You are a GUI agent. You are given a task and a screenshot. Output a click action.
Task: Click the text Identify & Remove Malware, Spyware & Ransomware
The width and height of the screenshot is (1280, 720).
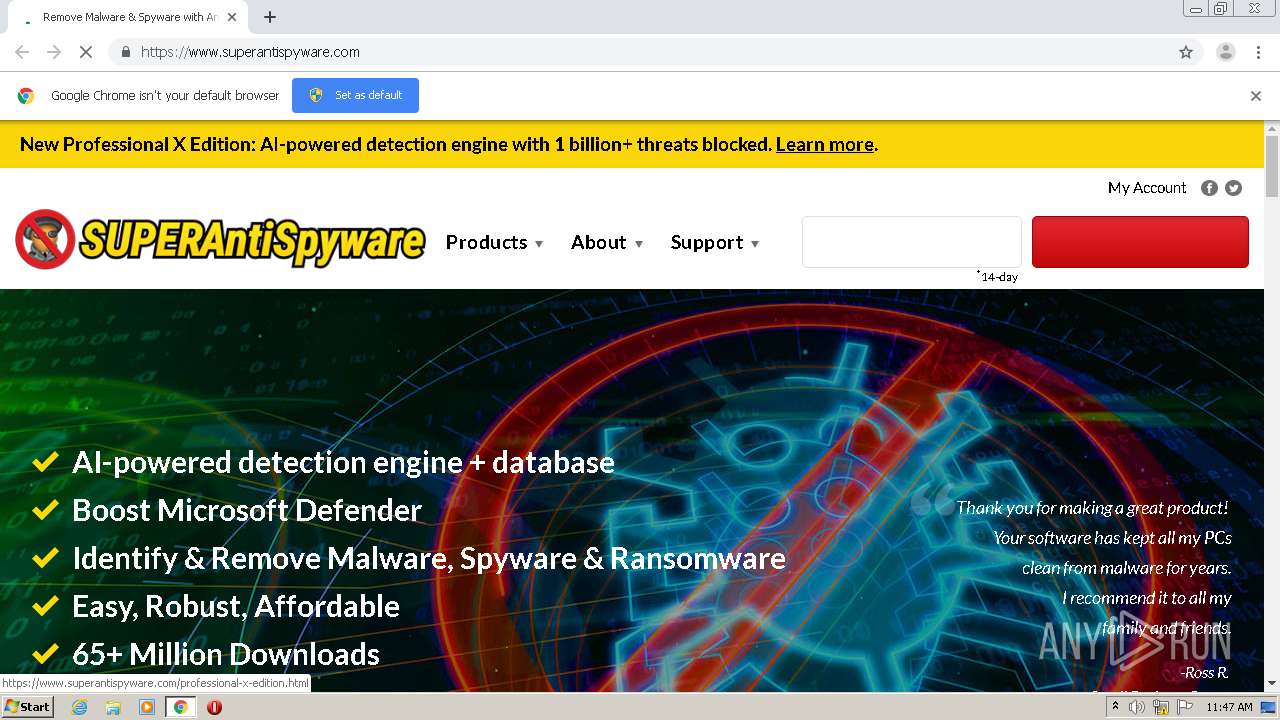(x=429, y=558)
